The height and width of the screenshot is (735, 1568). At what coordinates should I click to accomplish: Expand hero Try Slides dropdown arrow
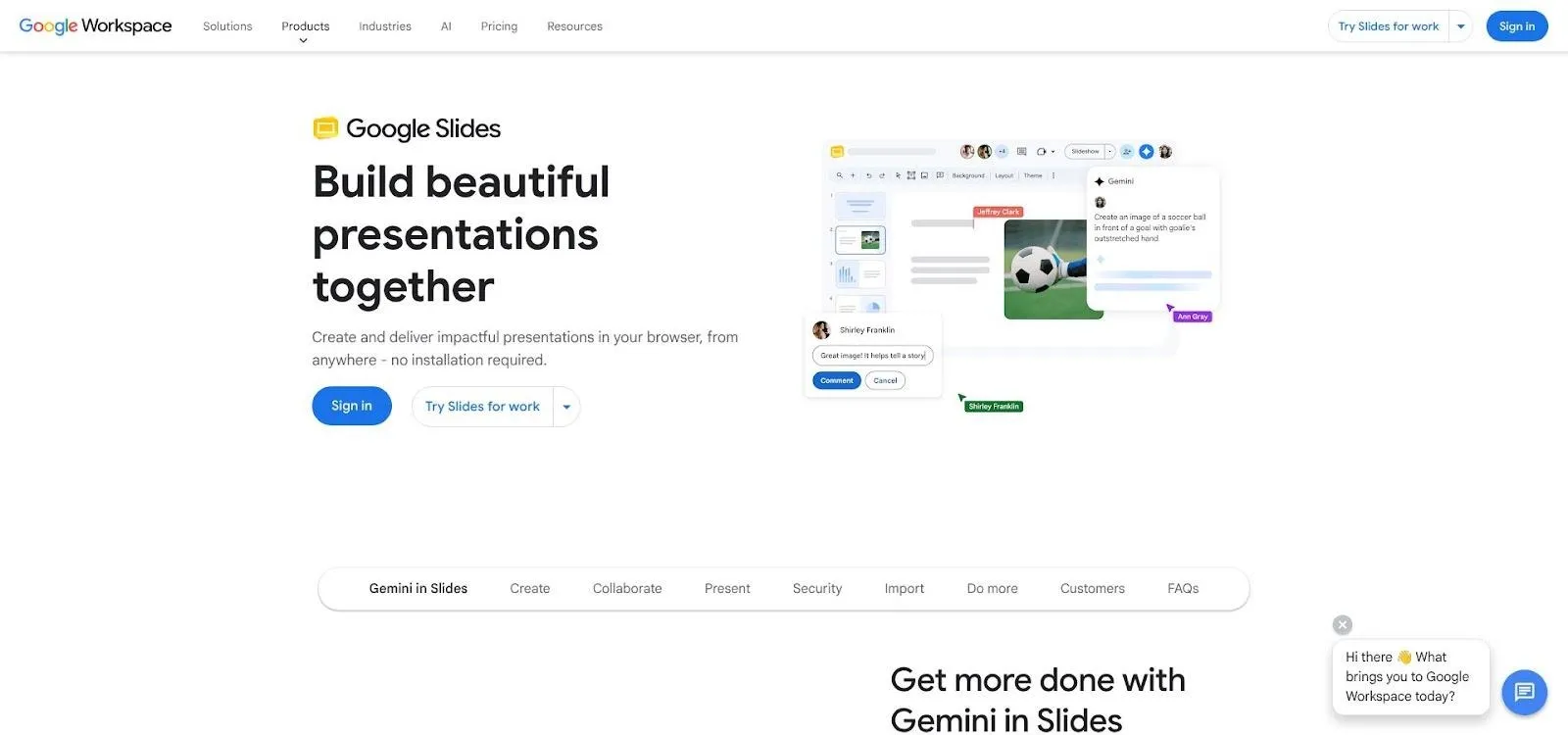(x=566, y=407)
